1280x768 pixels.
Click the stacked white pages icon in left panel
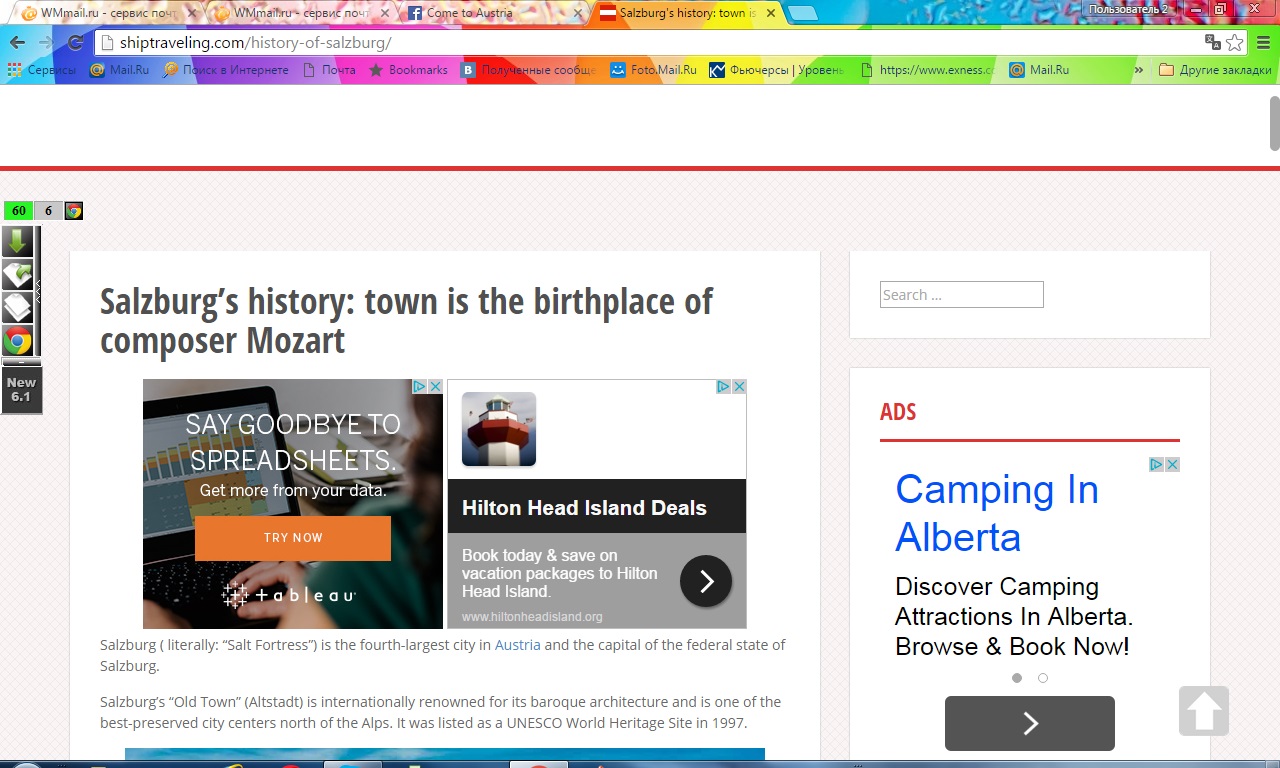tap(17, 307)
